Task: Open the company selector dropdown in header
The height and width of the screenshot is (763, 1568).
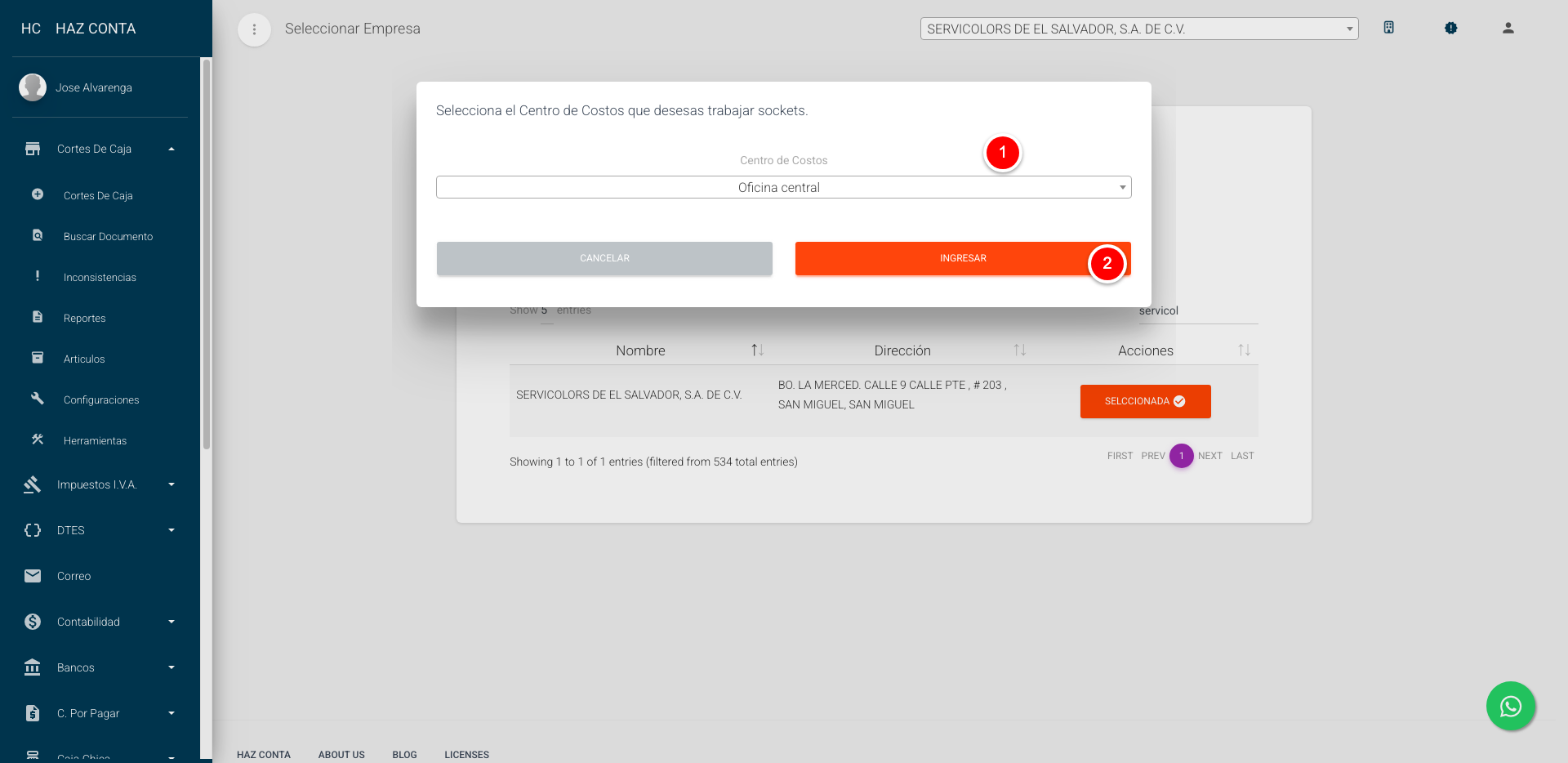Action: (x=1138, y=29)
